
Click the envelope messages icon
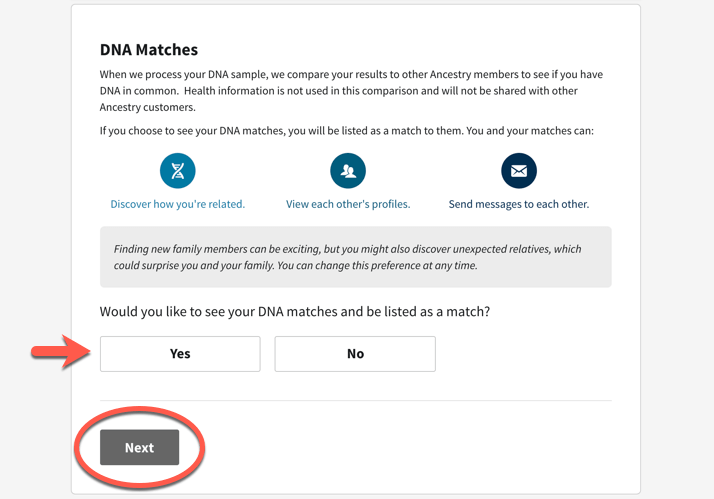coord(519,171)
